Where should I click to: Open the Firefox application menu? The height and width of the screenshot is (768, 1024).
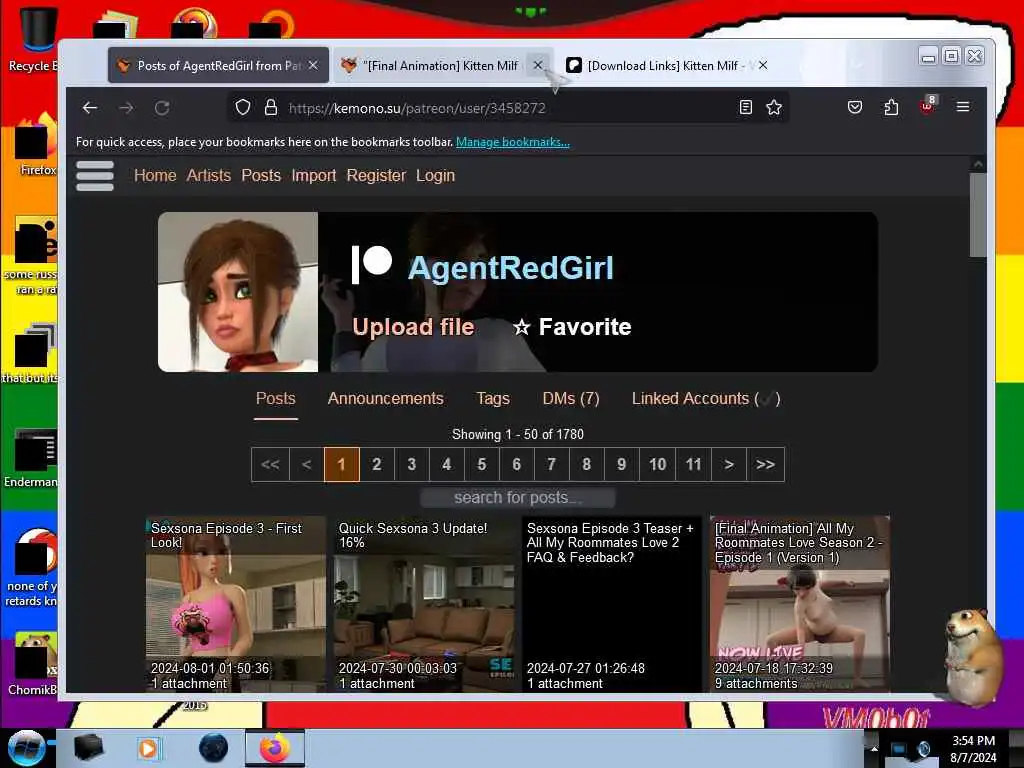click(963, 106)
